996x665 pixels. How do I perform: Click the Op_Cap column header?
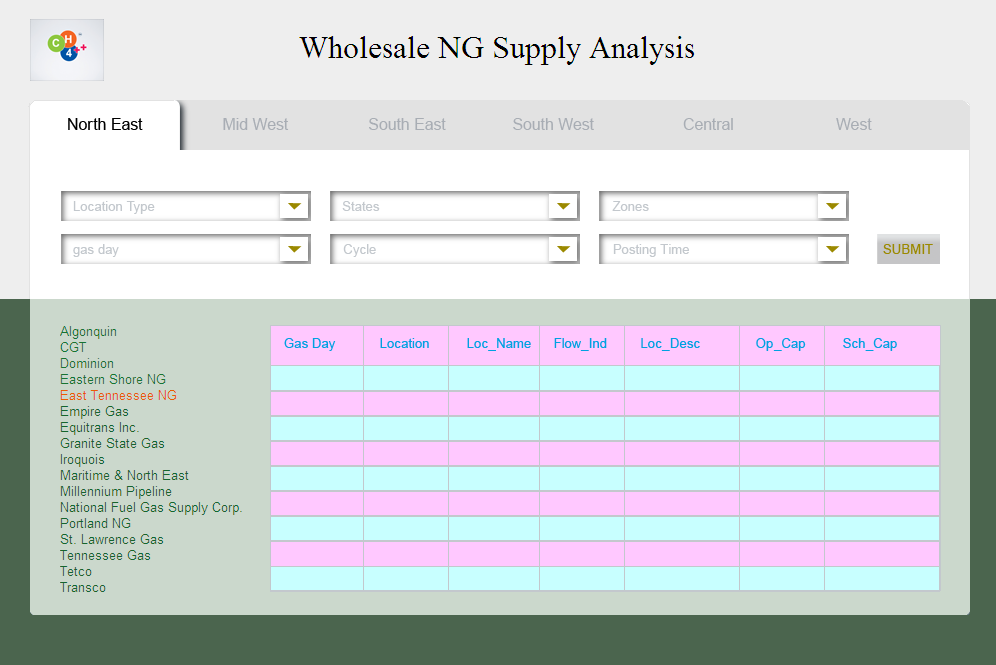(x=782, y=345)
